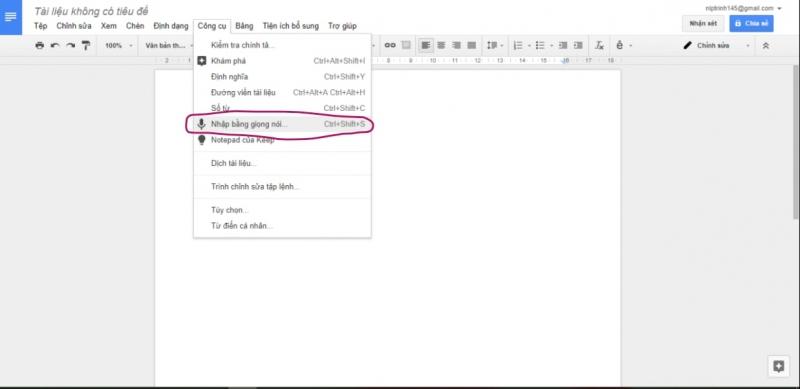Open Notepad của Keep from menu
The width and height of the screenshot is (800, 389).
(x=282, y=140)
